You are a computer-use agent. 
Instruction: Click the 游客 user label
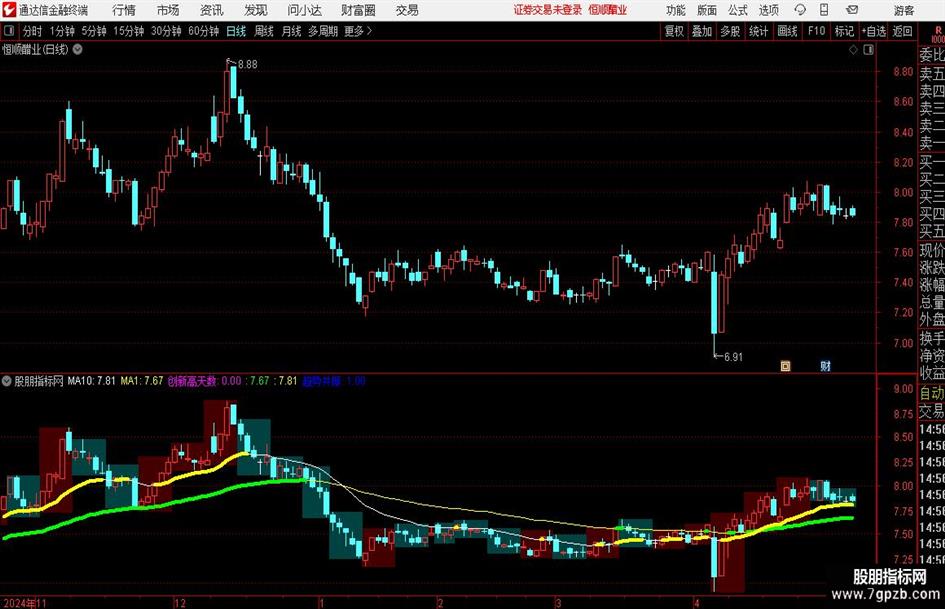coord(904,10)
